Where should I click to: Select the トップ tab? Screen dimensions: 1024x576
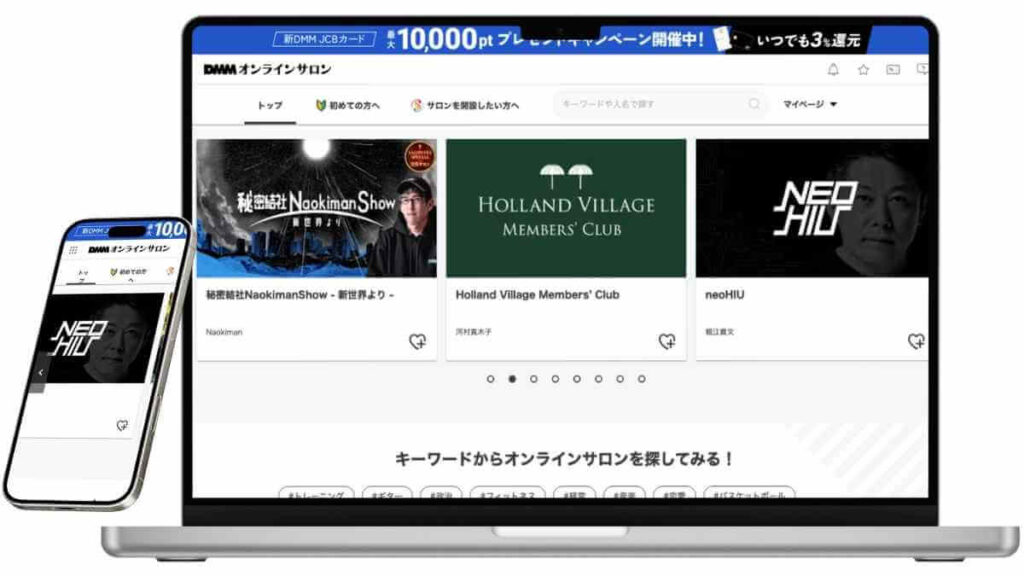tap(269, 103)
